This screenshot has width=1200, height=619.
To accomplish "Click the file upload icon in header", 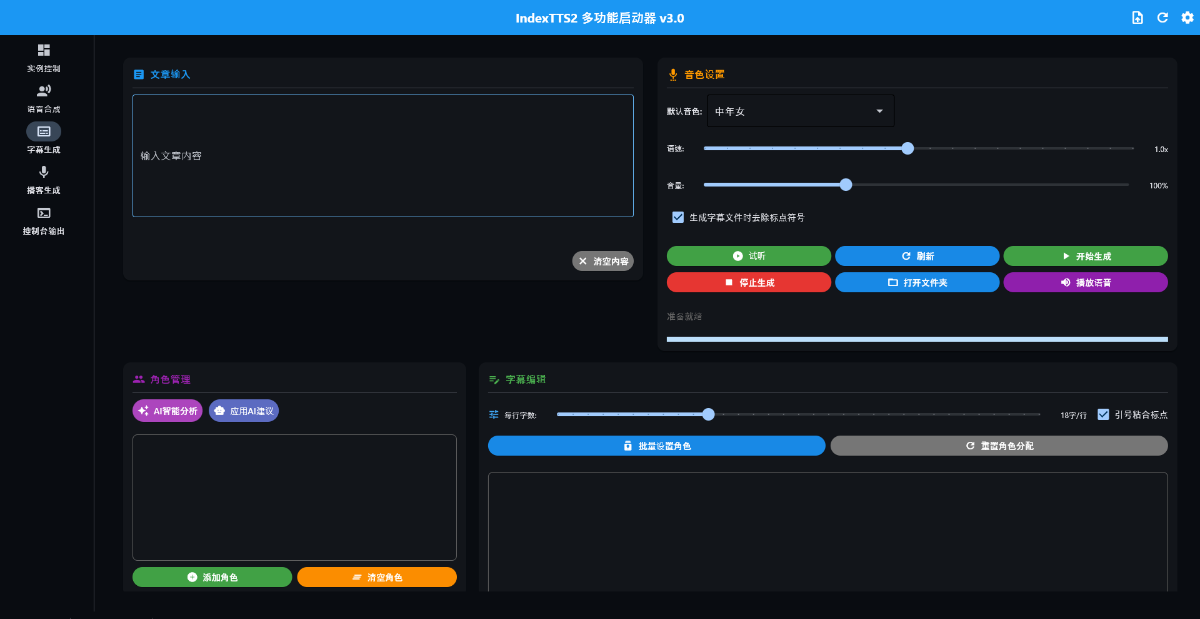I will [1137, 18].
